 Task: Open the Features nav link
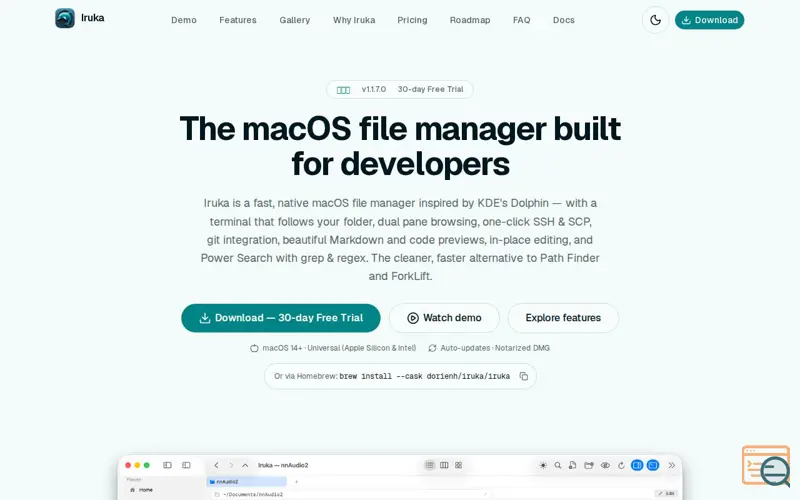tap(238, 20)
